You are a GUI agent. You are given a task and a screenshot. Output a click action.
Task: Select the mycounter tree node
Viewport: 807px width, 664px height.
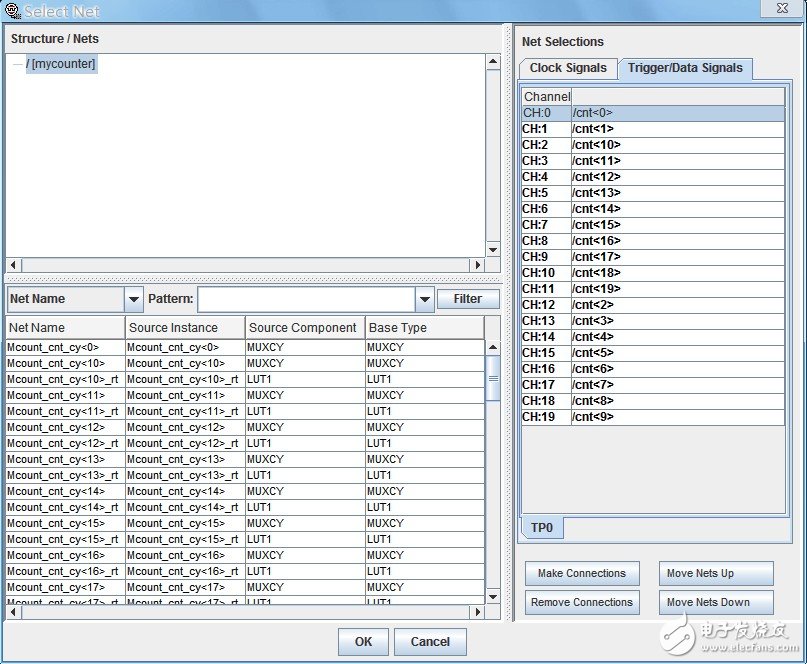(x=61, y=64)
